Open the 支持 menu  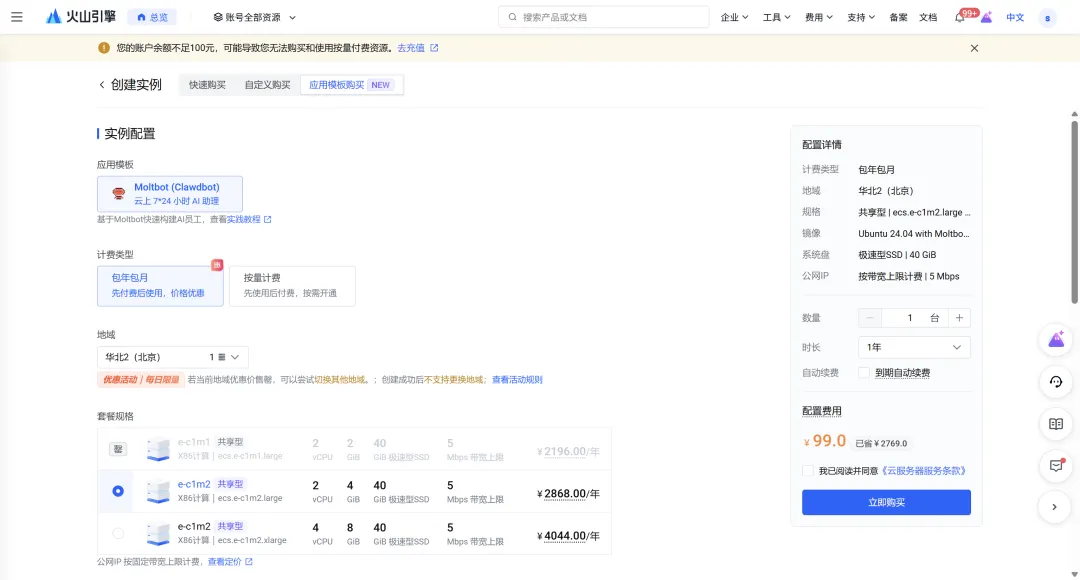(x=861, y=17)
